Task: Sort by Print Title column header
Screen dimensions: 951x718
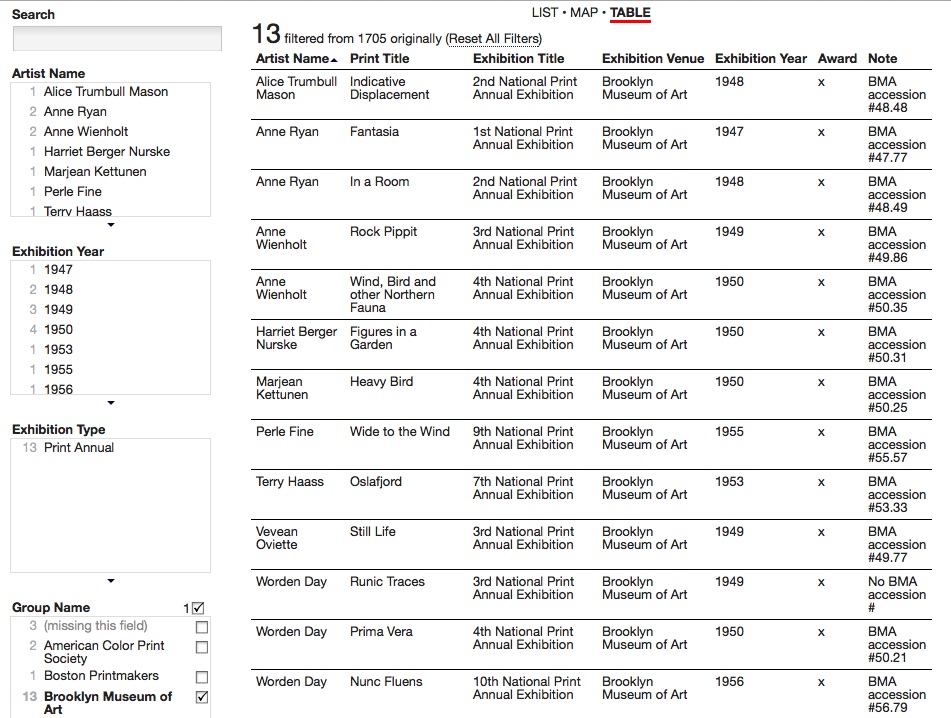Action: tap(380, 59)
